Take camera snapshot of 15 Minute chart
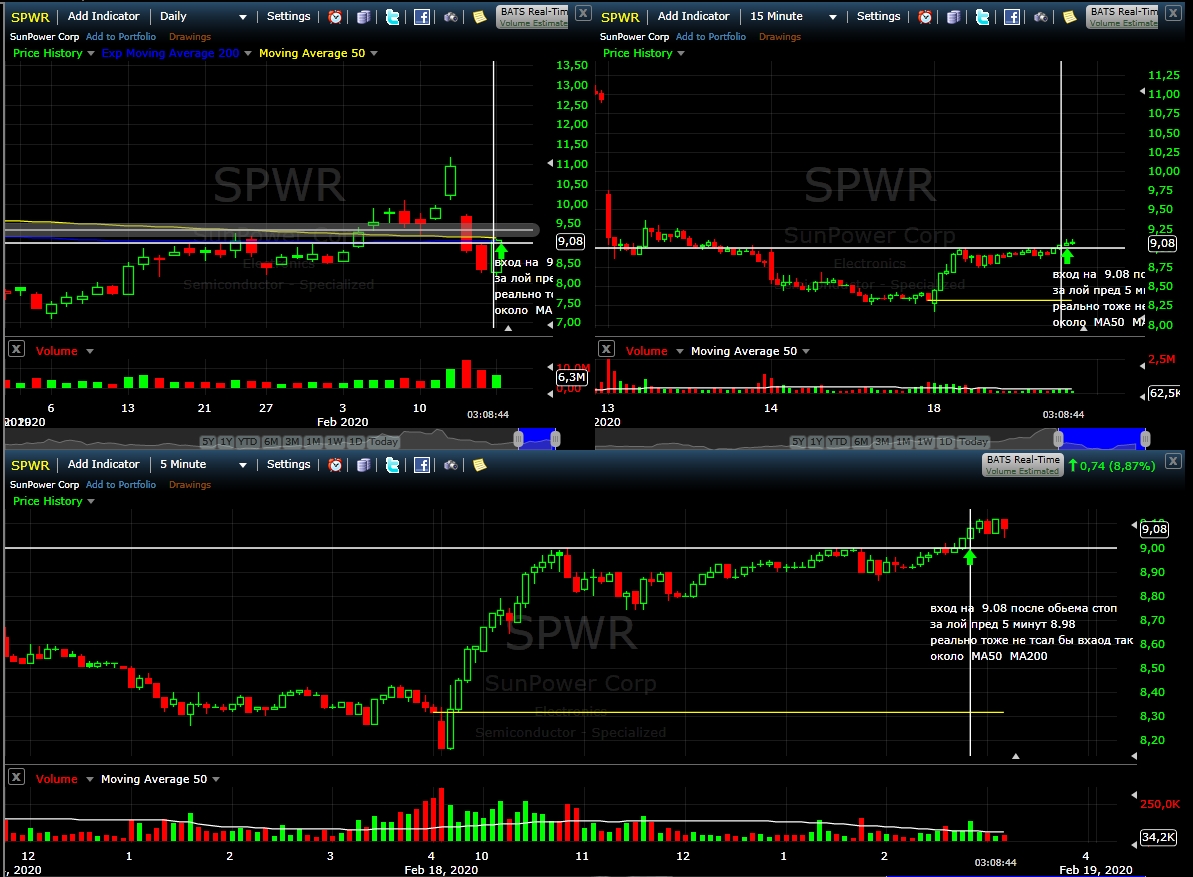This screenshot has height=877, width=1193. coord(1041,17)
